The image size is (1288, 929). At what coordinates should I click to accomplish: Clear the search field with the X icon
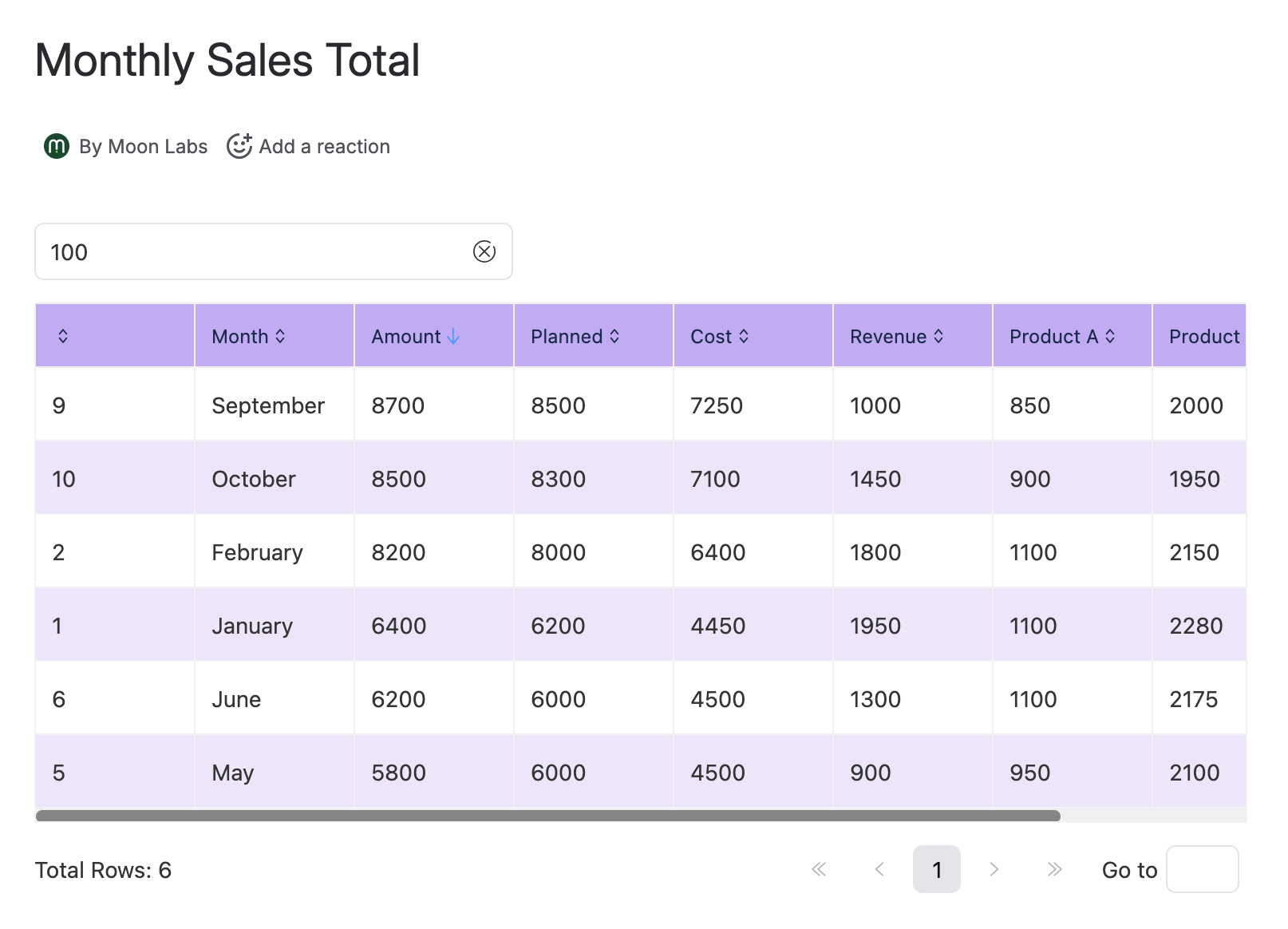484,251
